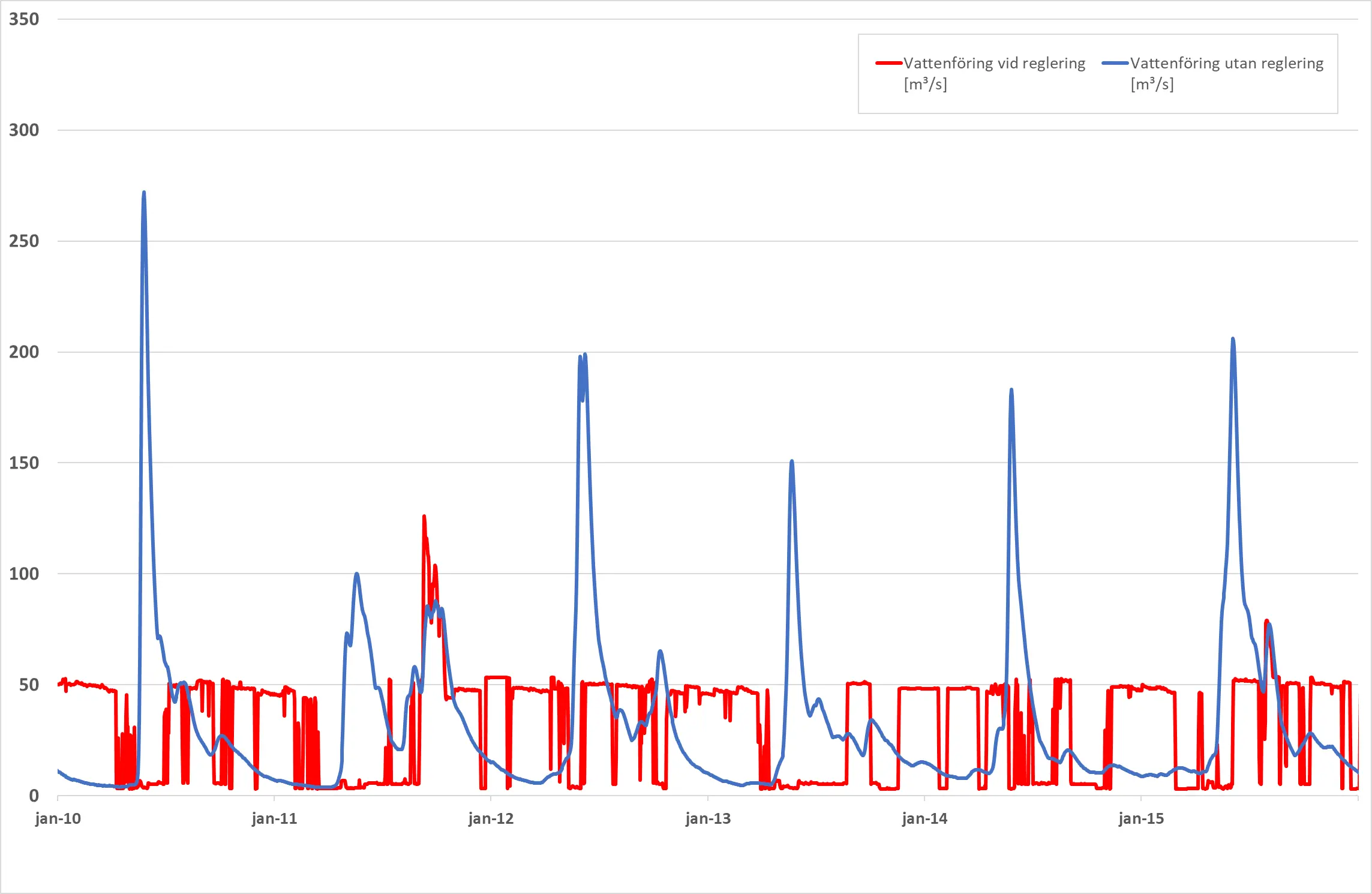
Task: Click the 350 y-axis label
Action: click(24, 19)
